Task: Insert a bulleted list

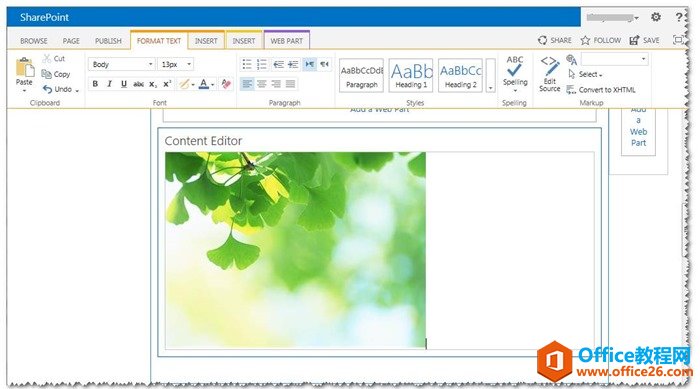Action: click(x=247, y=64)
